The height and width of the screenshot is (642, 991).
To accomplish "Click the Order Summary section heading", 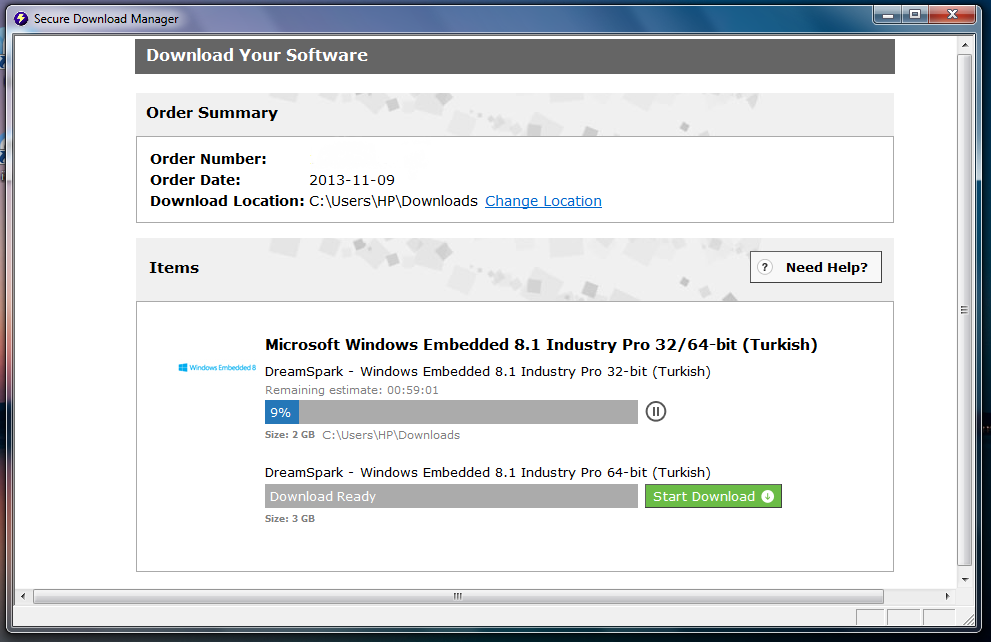I will click(x=212, y=112).
